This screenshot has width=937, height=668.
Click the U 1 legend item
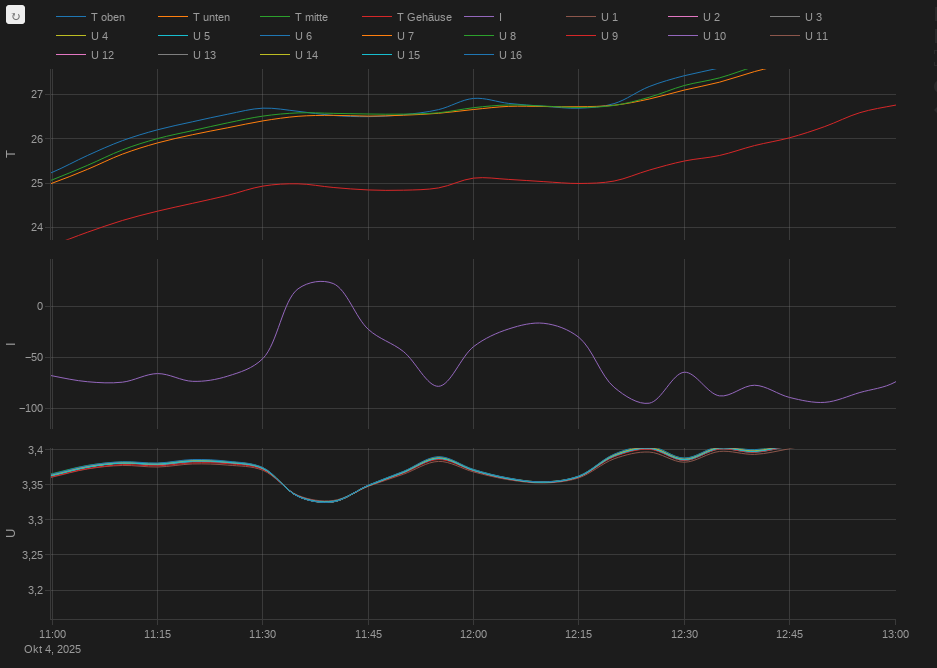(x=609, y=18)
